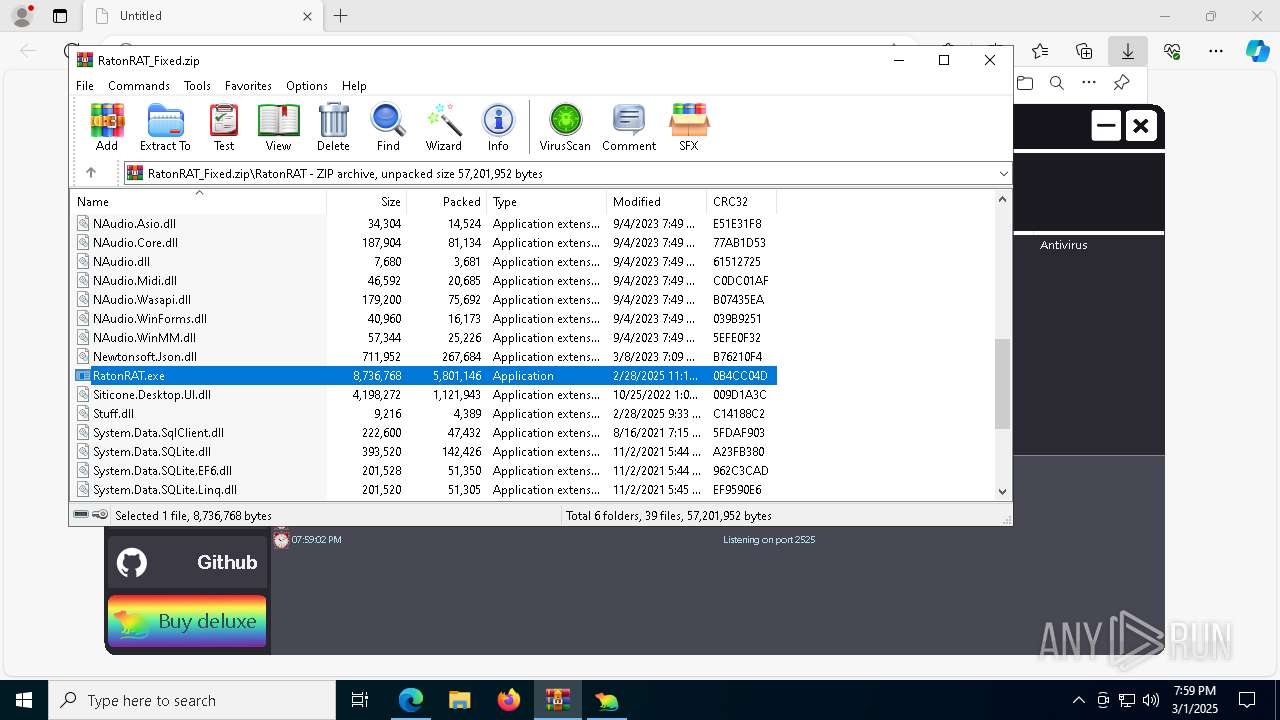1280x720 pixels.
Task: Select the Stuff.dll file row
Action: pos(425,414)
